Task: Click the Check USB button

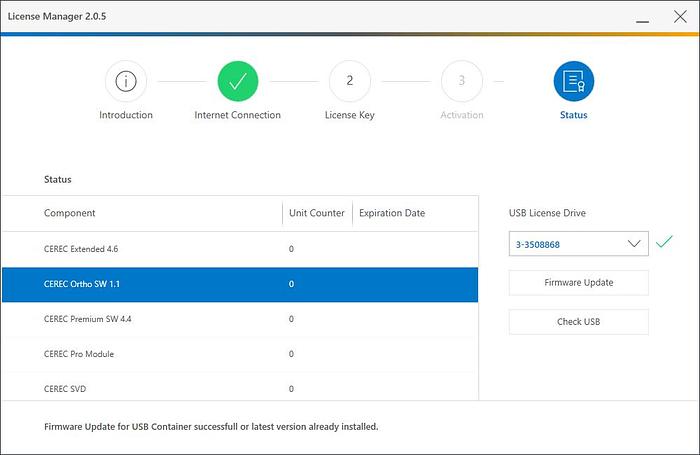Action: tap(578, 321)
